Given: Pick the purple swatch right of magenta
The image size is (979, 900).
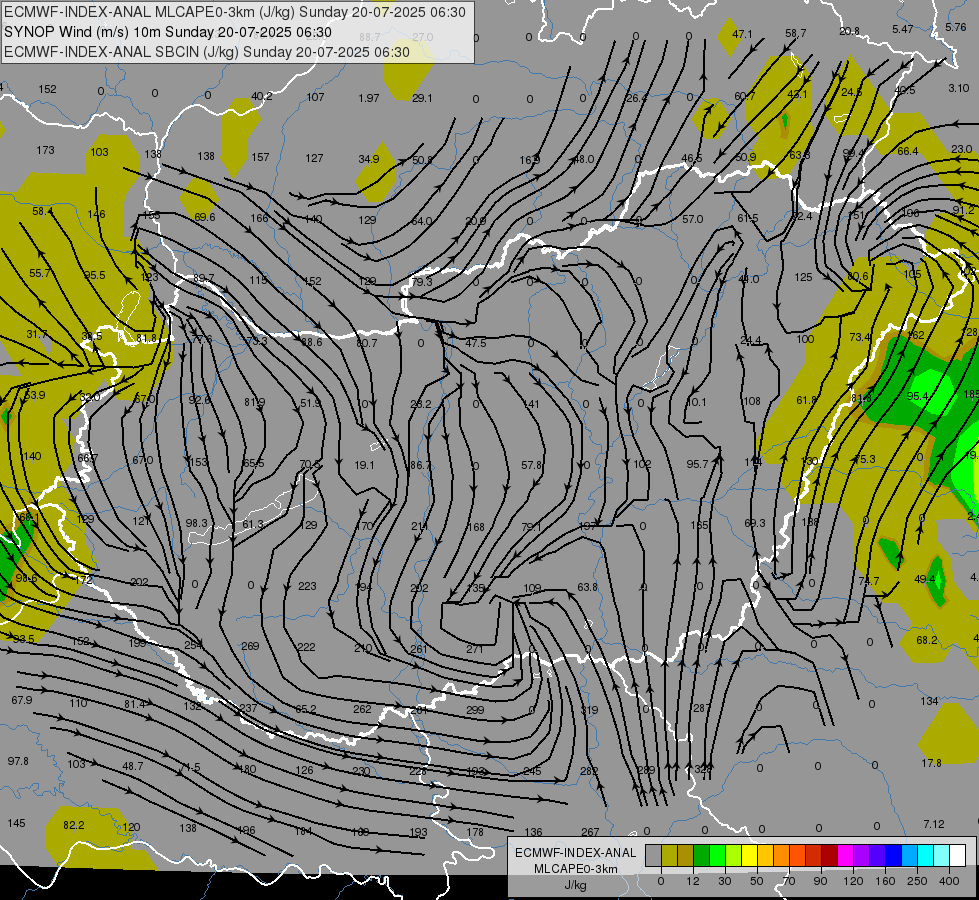Looking at the screenshot, I should click(x=862, y=855).
